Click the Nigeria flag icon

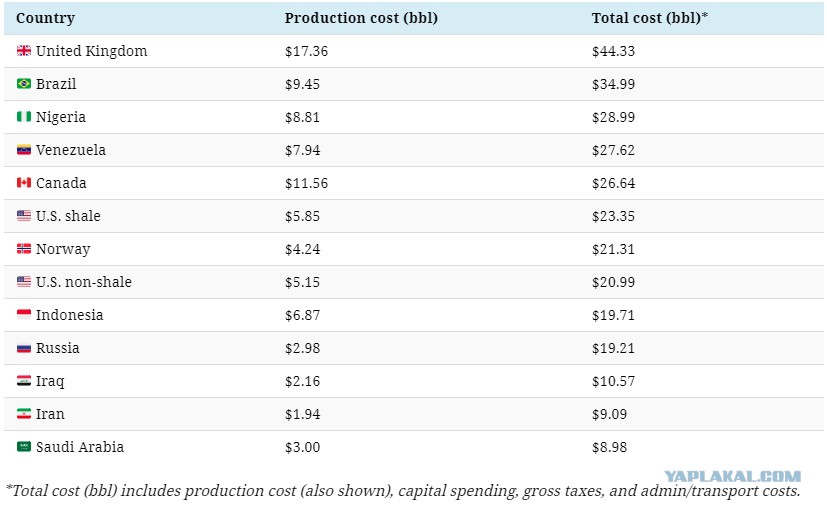point(24,117)
